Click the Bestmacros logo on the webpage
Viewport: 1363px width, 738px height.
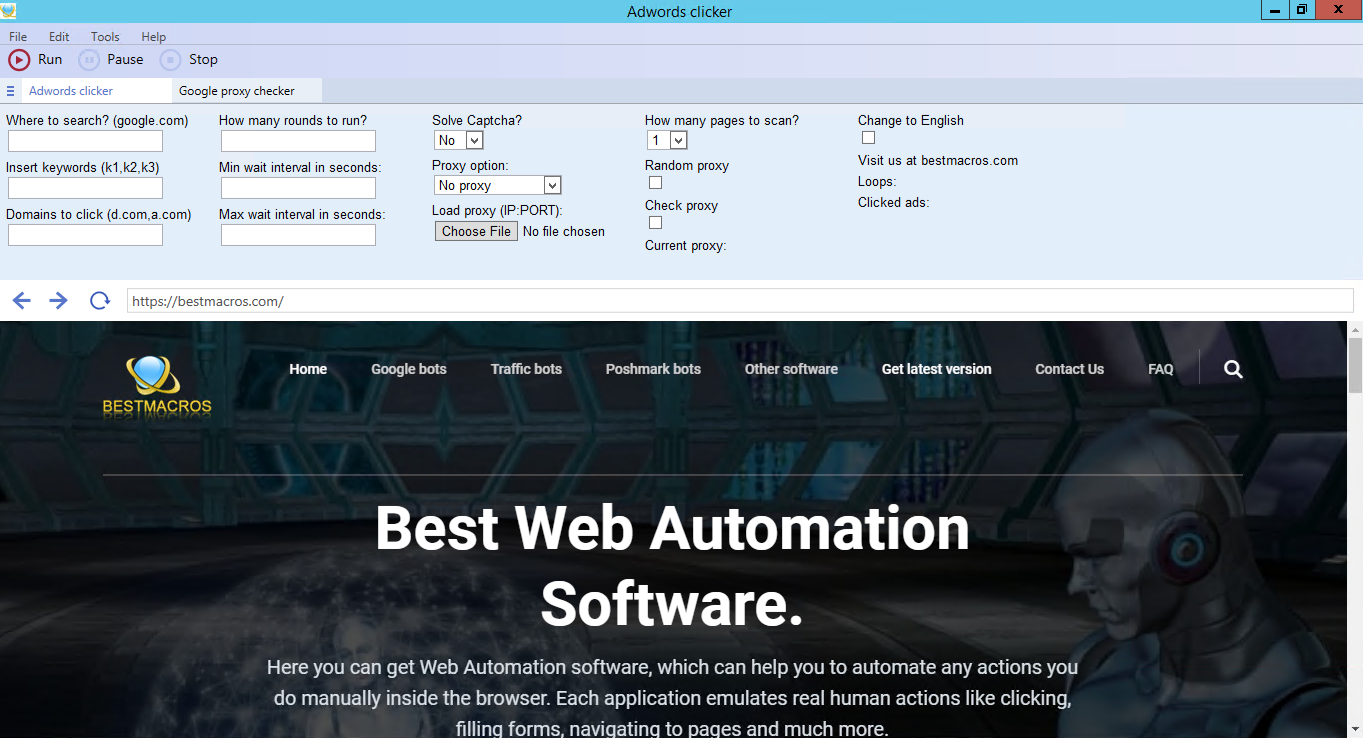click(157, 385)
